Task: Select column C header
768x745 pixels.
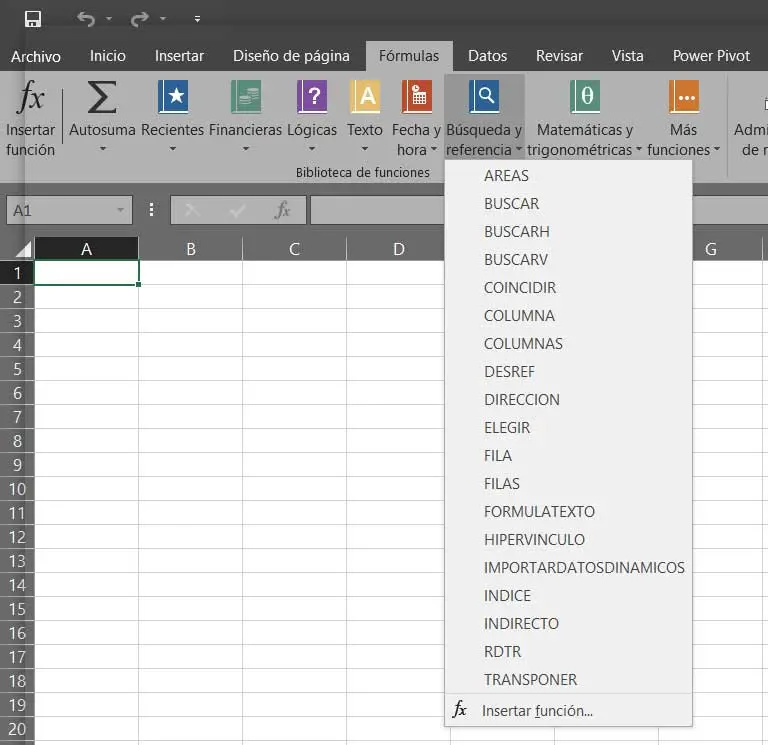Action: (x=294, y=249)
